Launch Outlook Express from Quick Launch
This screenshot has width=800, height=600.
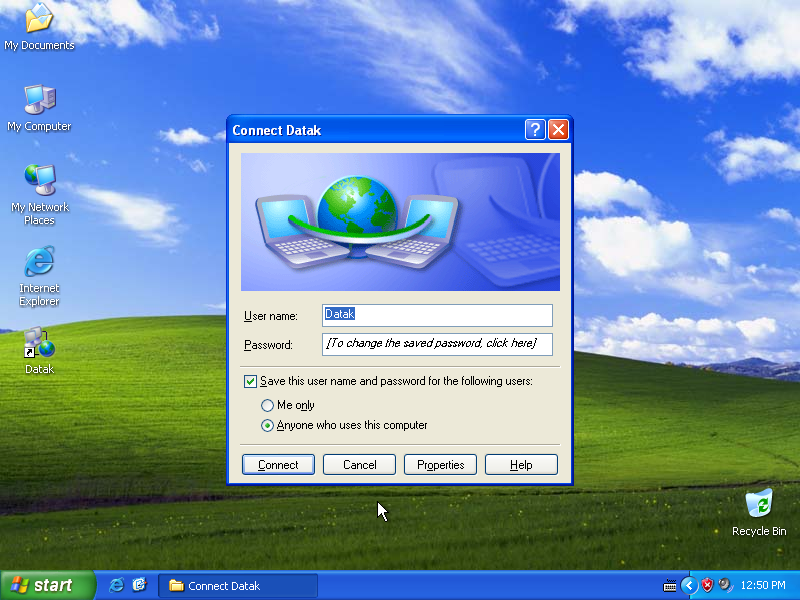(x=139, y=585)
